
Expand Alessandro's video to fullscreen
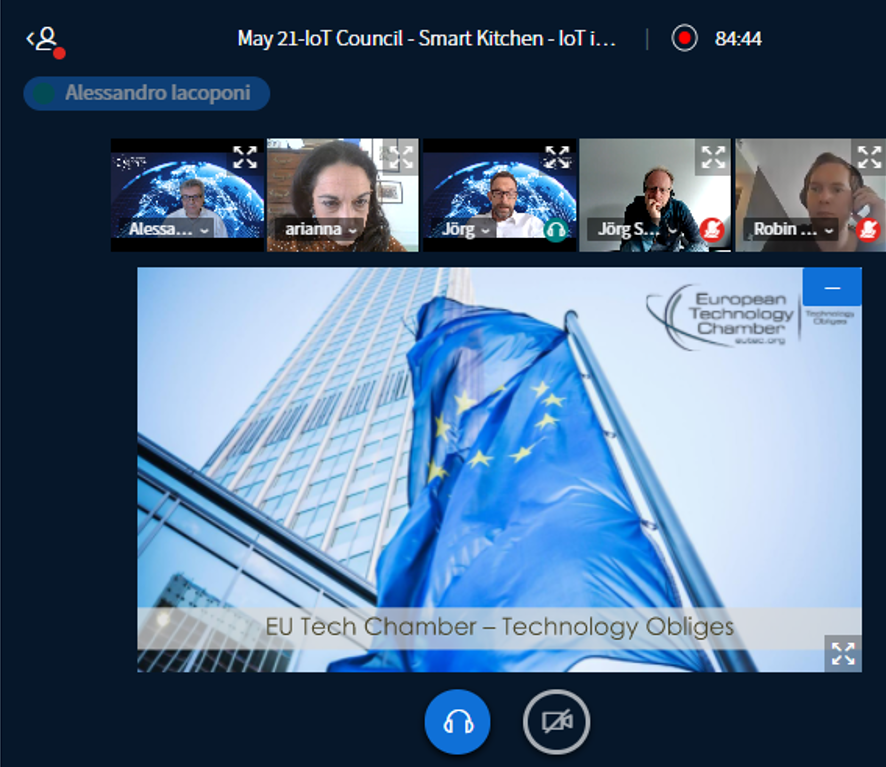(245, 157)
